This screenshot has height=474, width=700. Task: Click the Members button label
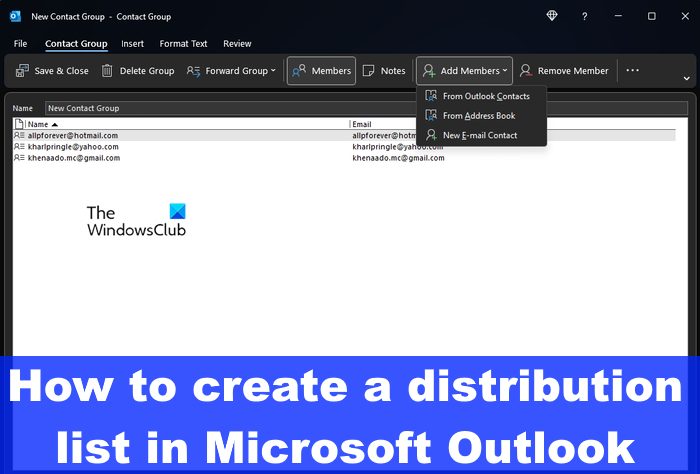pyautogui.click(x=331, y=71)
